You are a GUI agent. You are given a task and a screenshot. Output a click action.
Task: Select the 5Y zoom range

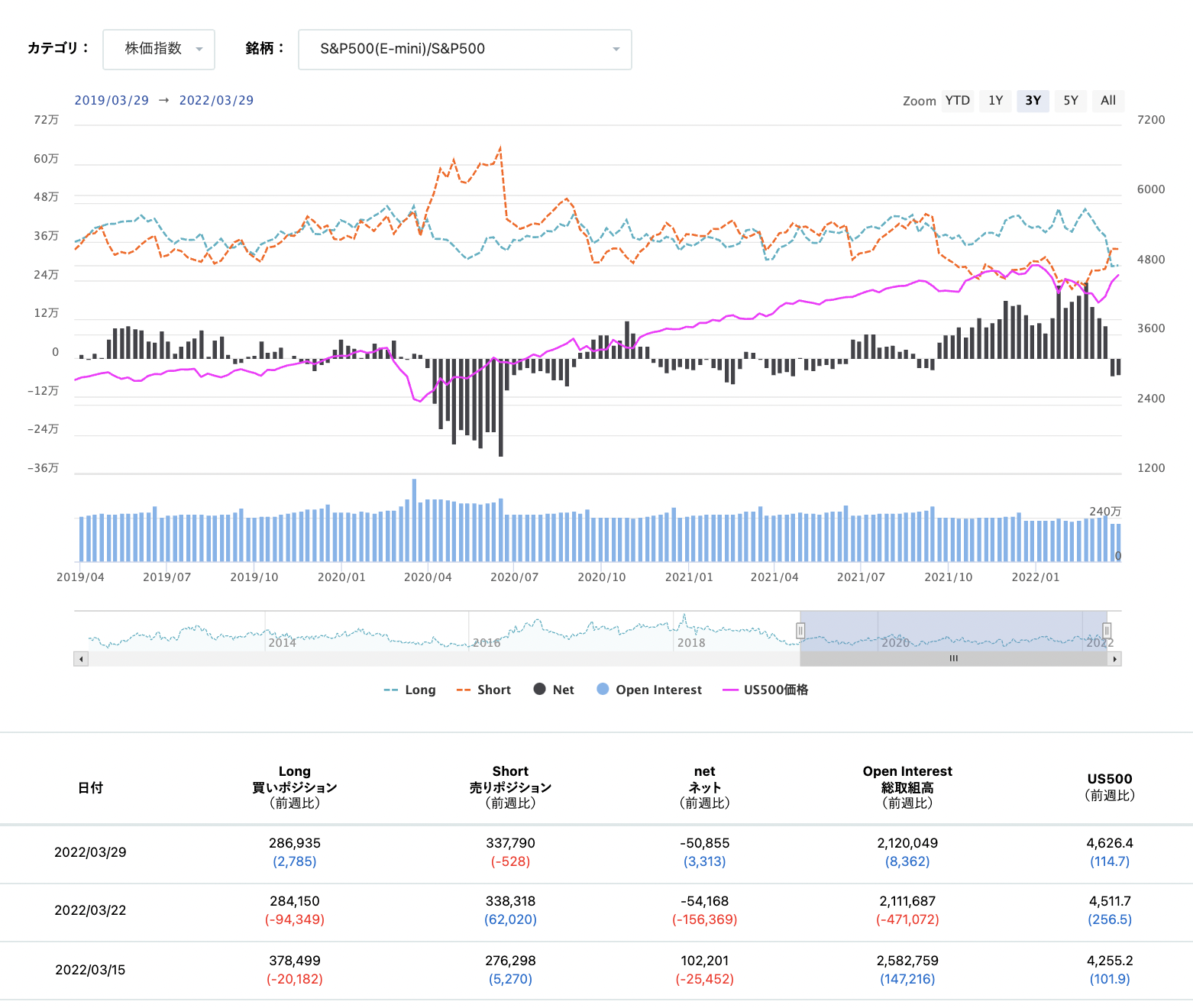(1071, 101)
